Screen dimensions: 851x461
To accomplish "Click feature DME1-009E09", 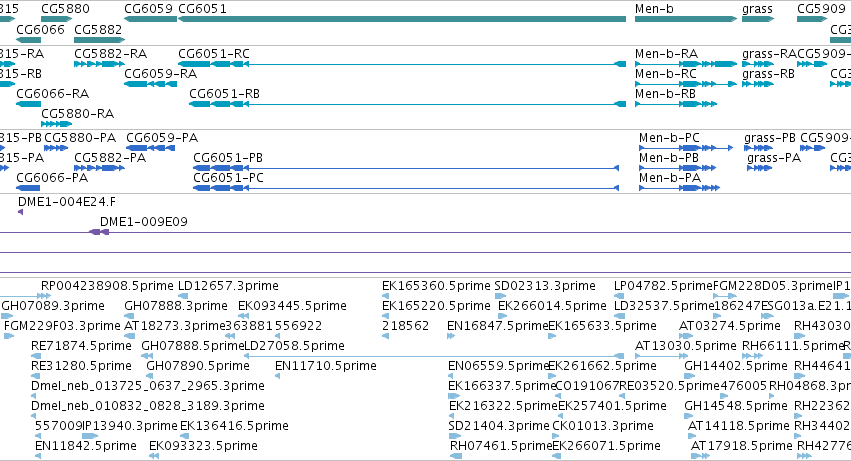I will [x=144, y=222].
